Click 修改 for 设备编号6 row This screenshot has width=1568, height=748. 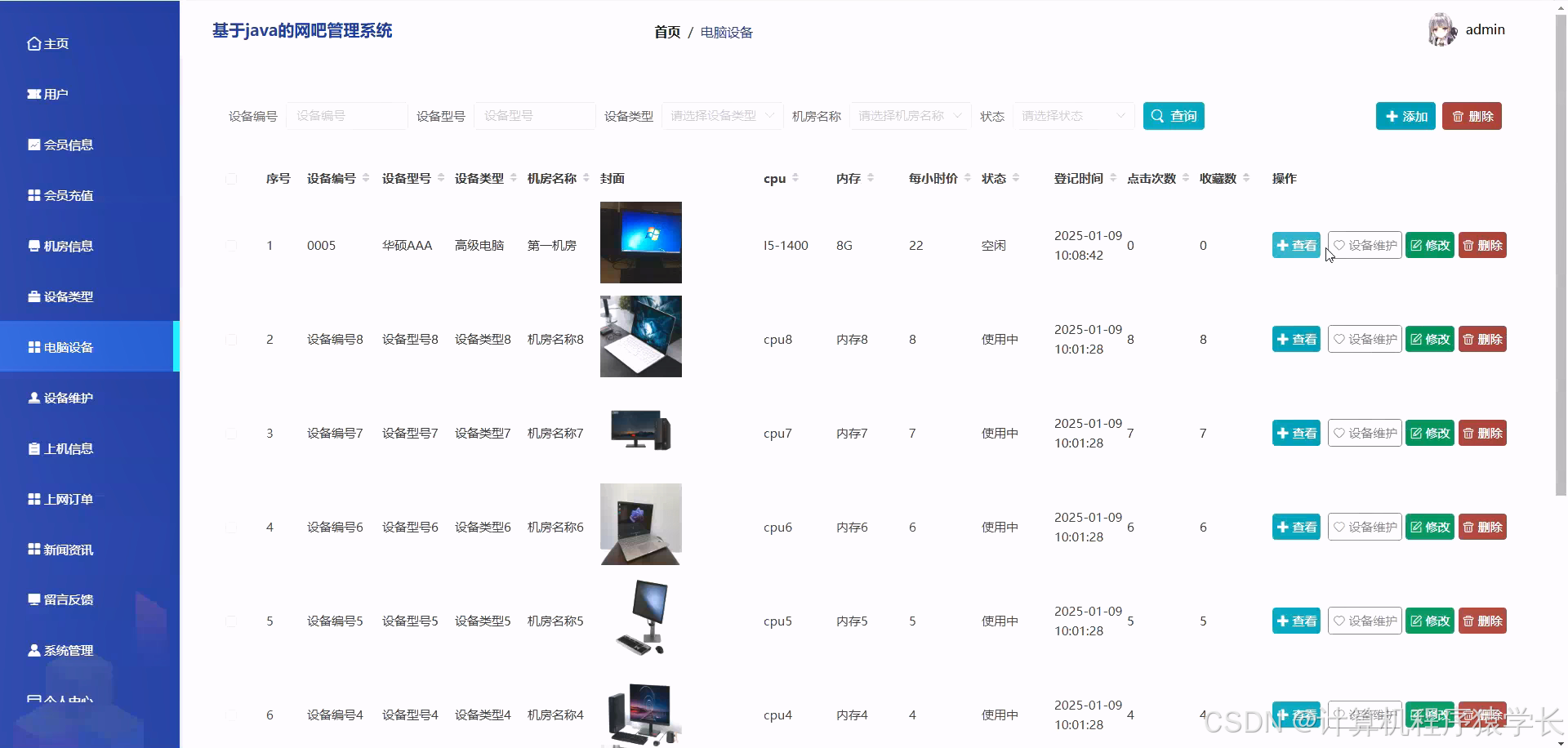[1430, 527]
